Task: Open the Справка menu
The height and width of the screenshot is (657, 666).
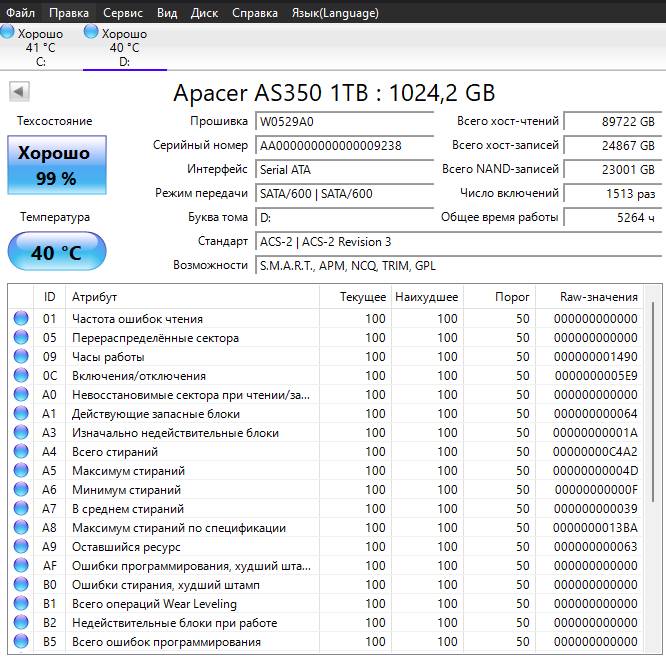Action: pyautogui.click(x=255, y=13)
